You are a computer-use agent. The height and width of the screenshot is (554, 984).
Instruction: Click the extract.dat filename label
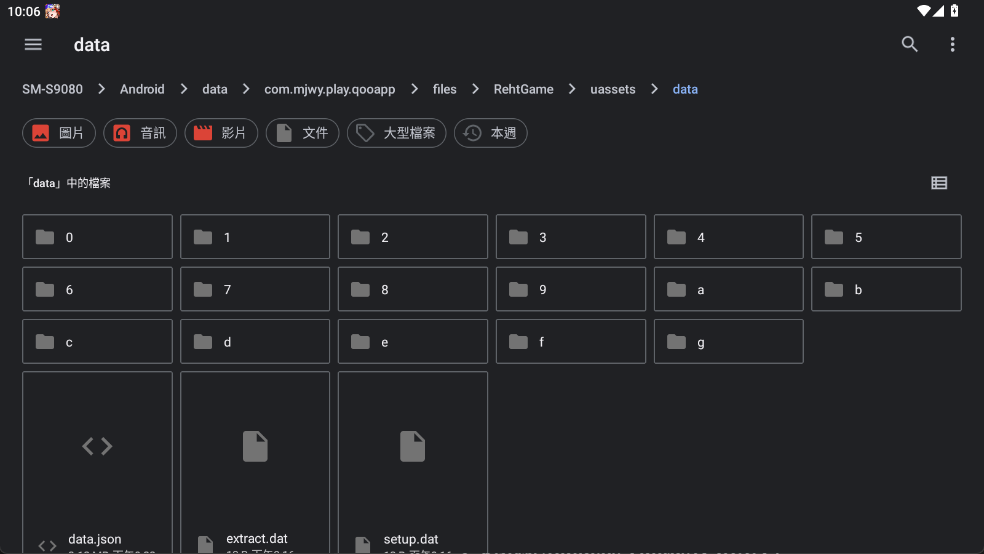click(257, 538)
